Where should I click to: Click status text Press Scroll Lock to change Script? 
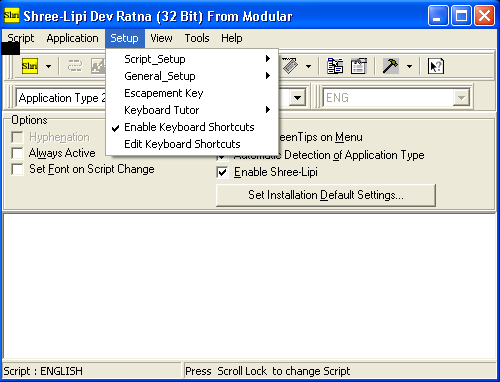click(268, 371)
